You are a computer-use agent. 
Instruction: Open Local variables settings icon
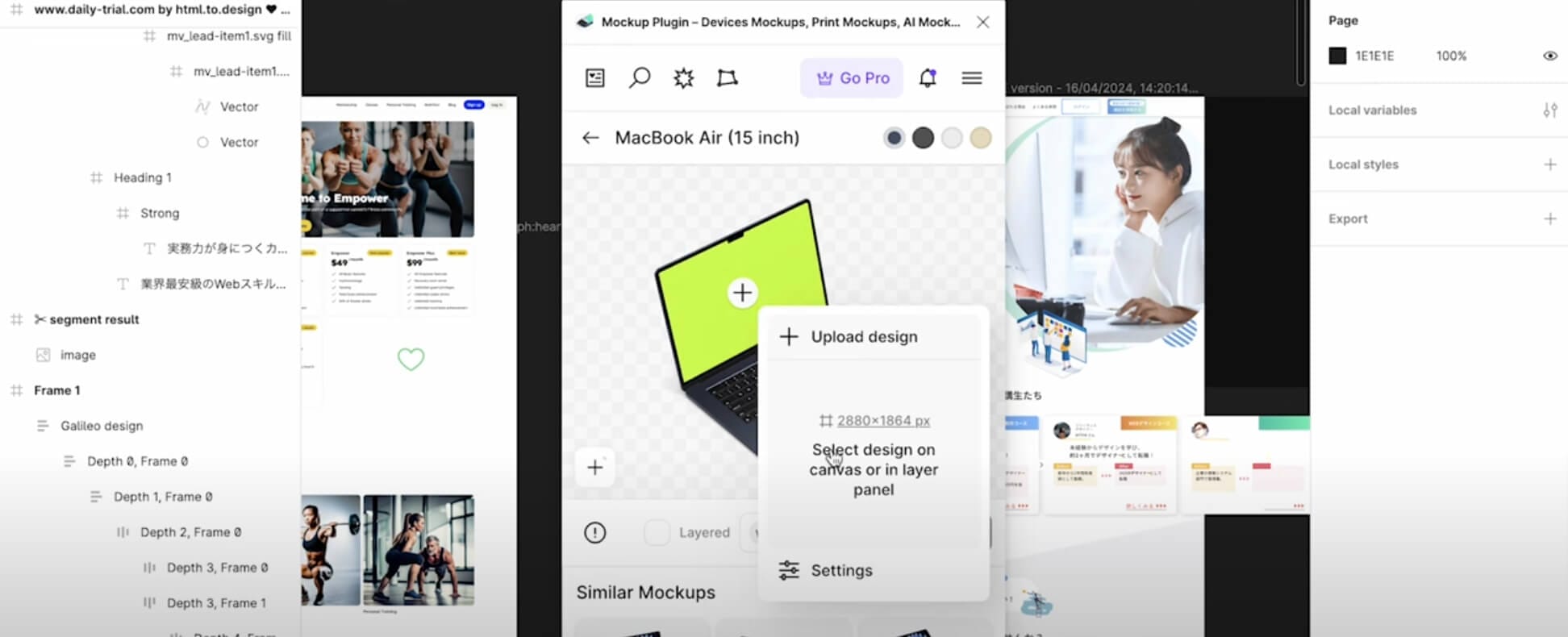pos(1549,110)
